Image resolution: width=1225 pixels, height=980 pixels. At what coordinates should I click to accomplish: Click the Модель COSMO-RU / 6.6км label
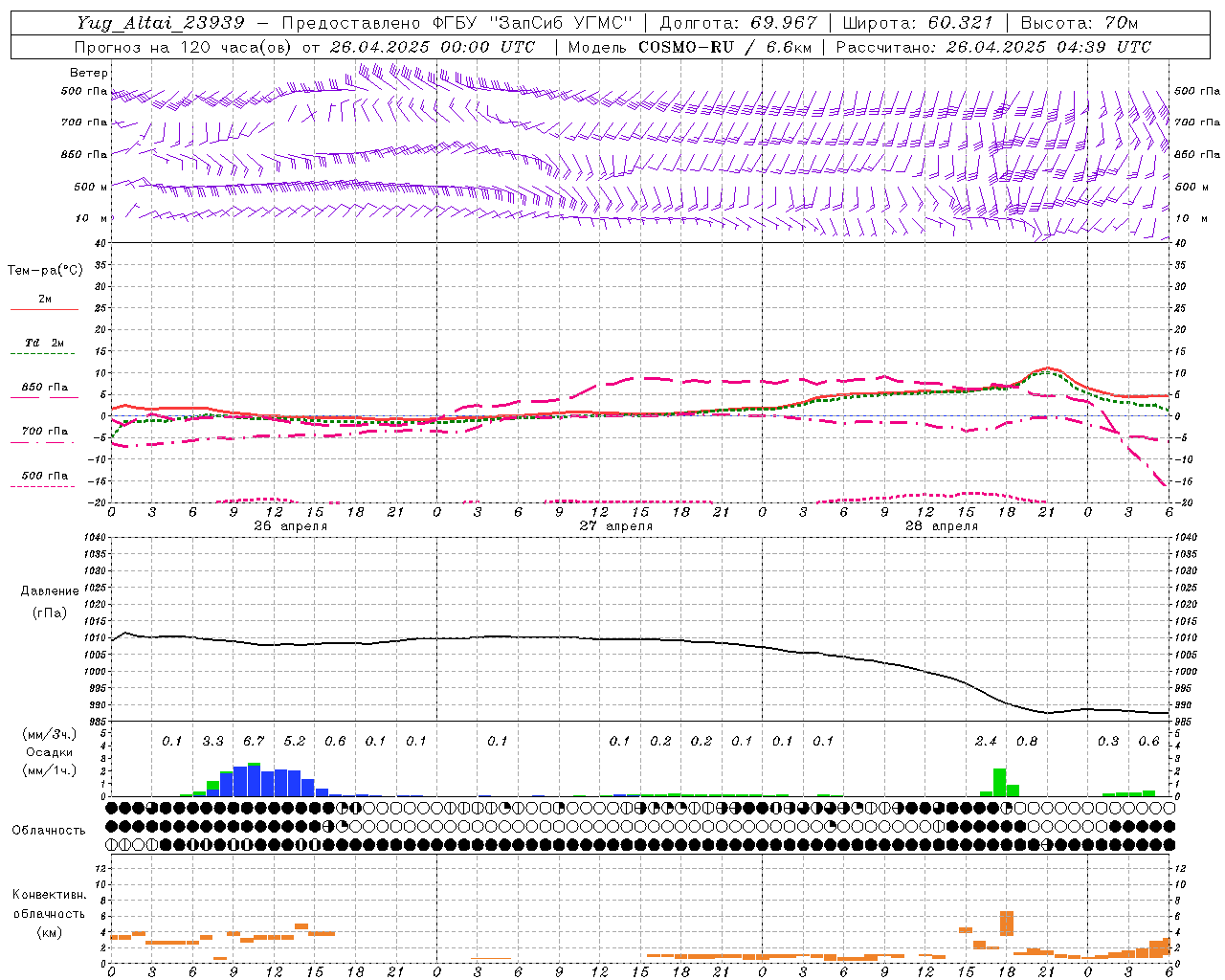click(x=690, y=47)
